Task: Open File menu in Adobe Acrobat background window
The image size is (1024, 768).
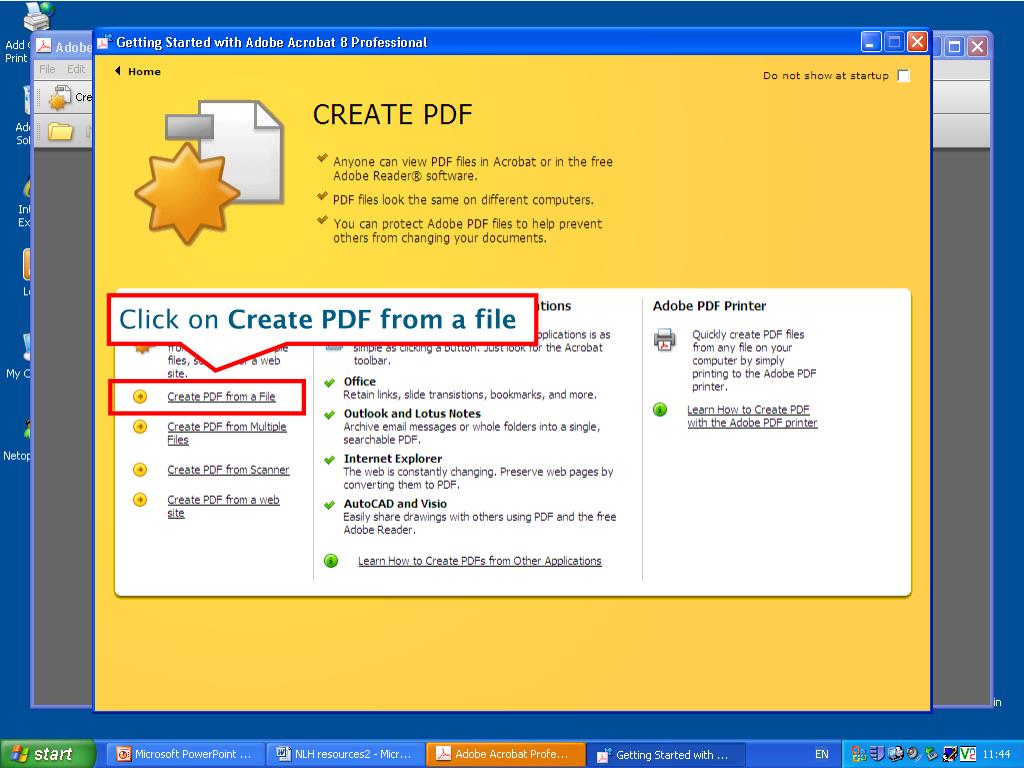Action: coord(47,69)
